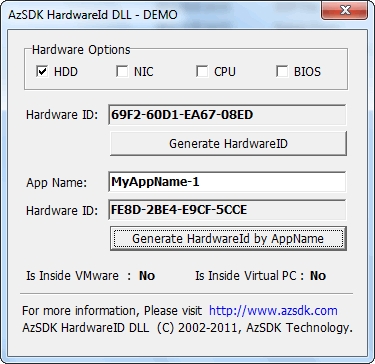This screenshot has height=364, width=375.
Task: Click Generate HardwareId by AppName button
Action: [x=228, y=239]
